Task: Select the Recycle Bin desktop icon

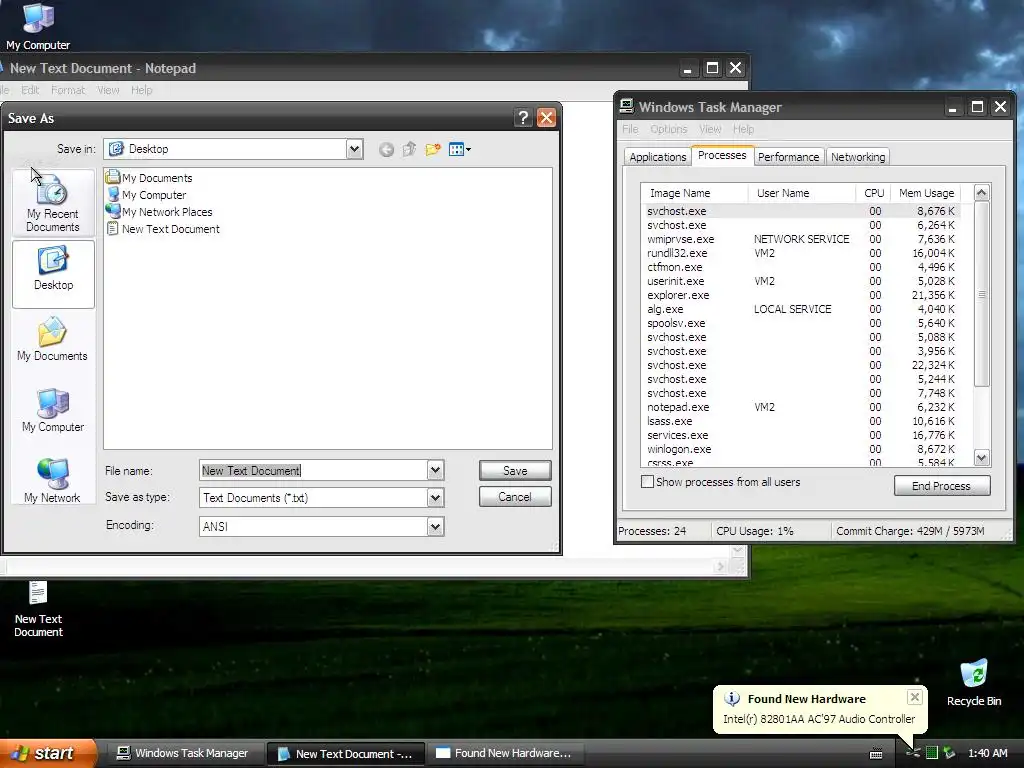Action: (974, 683)
